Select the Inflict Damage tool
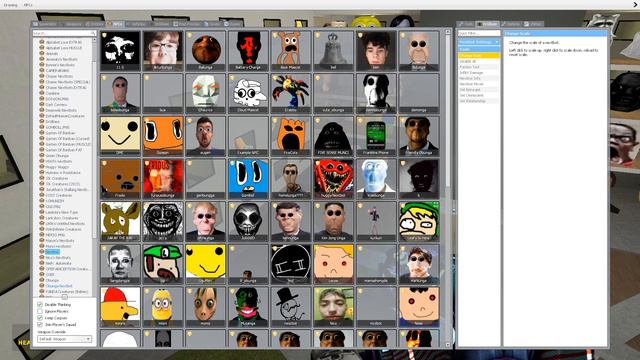The image size is (640, 360). [479, 73]
